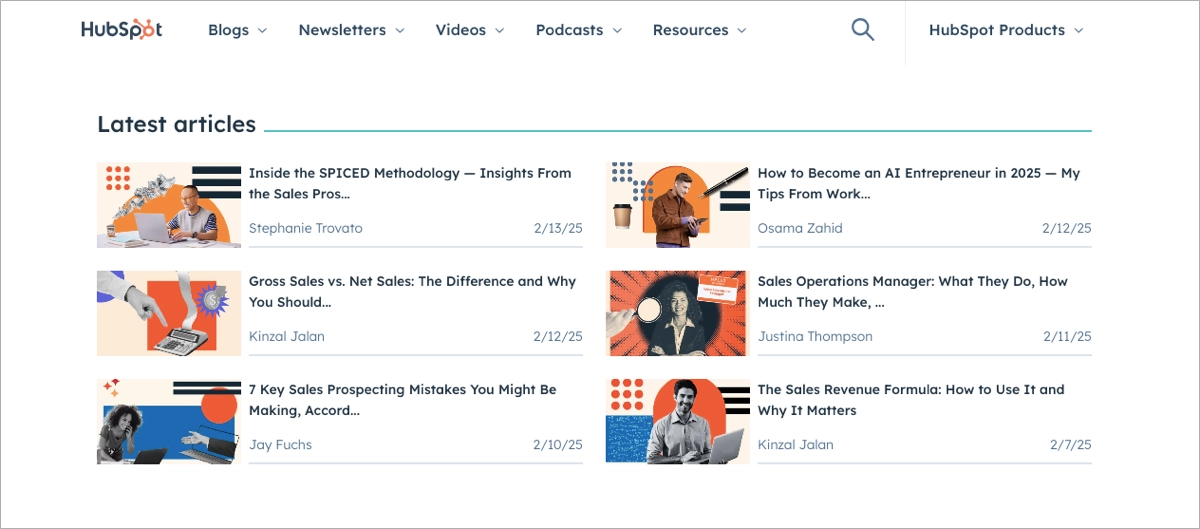Click the Sales Prospecting Mistakes thumbnail

[169, 421]
